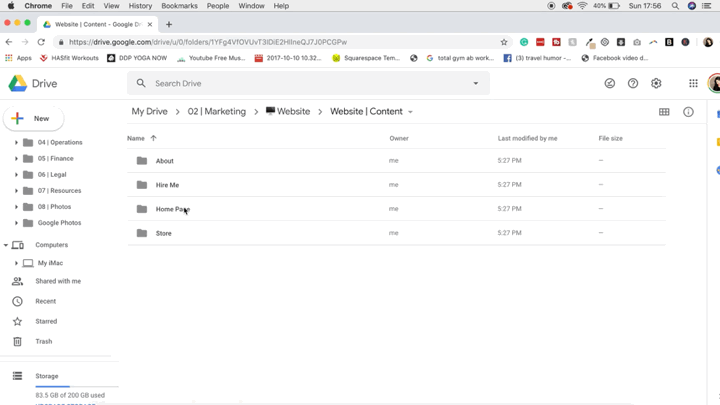Screen dimensions: 720x405
Task: Open the Apple menu
Action: (x=11, y=6)
